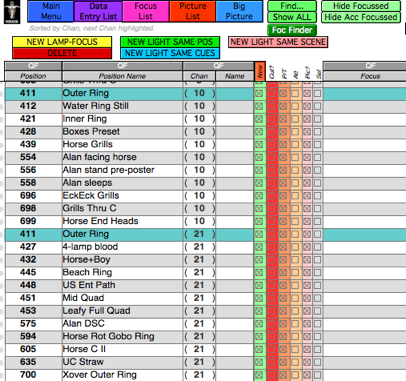Screen dimensions: 406x381
Task: Toggle Alt checkbox for US Ent Path
Action: 295,285
